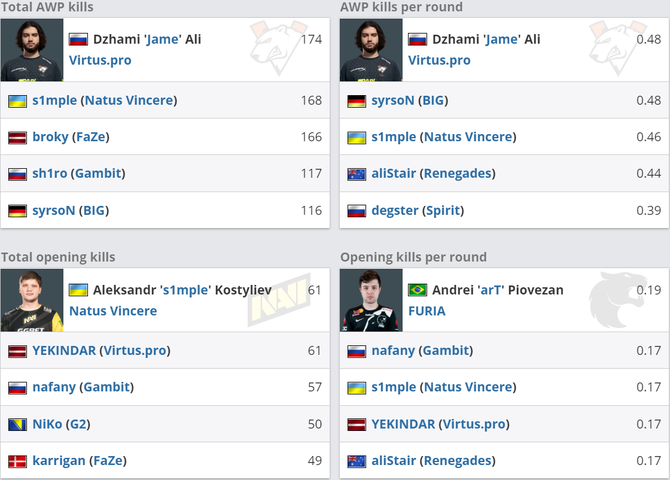
Task: Open degster (Spirit) player link
Action: (417, 210)
